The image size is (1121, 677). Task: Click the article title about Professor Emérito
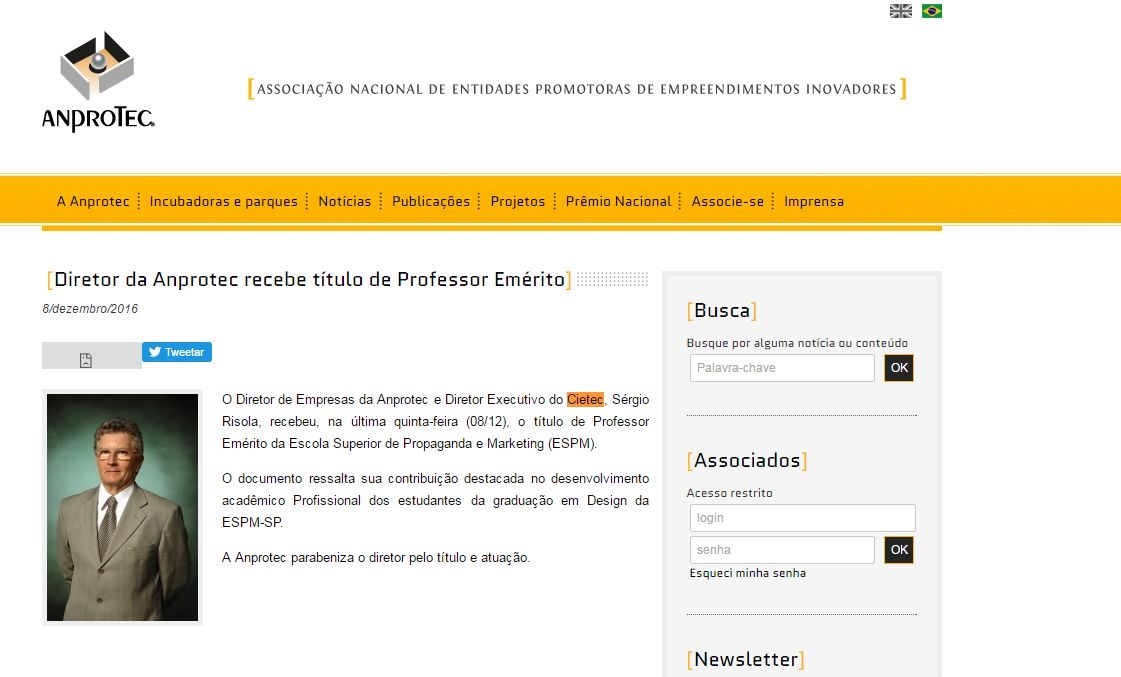click(x=310, y=280)
